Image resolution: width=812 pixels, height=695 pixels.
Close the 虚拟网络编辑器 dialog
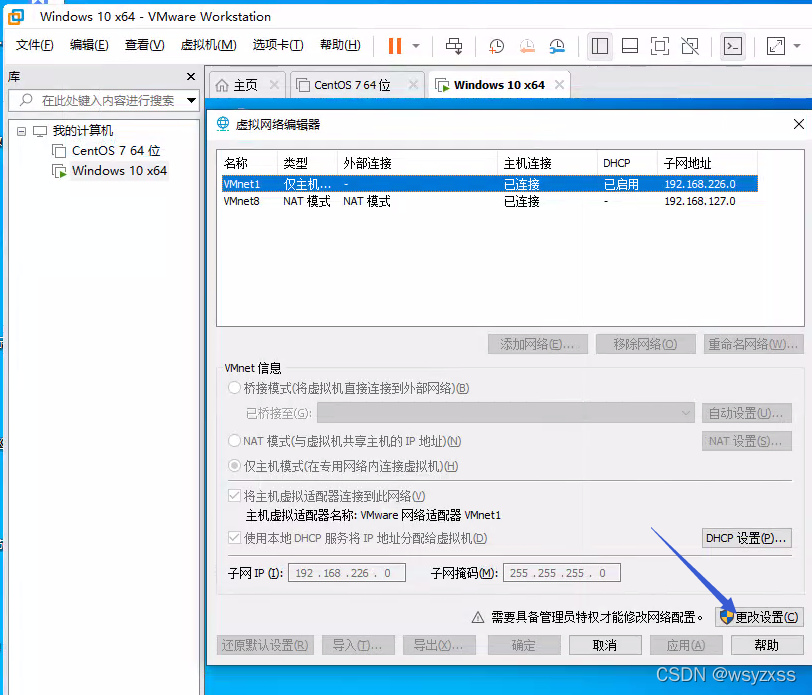point(799,124)
